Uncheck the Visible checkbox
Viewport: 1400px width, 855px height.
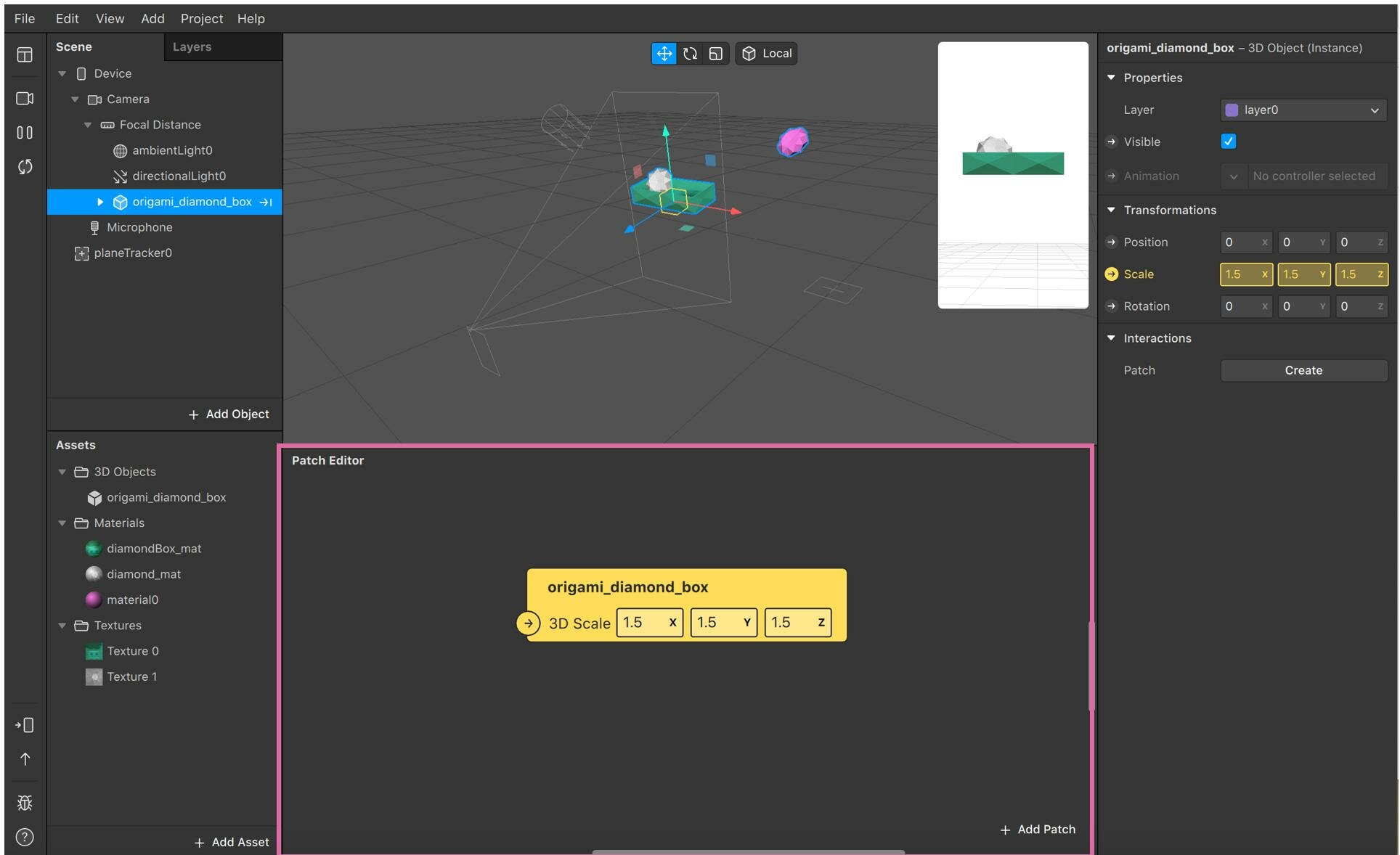[x=1229, y=142]
